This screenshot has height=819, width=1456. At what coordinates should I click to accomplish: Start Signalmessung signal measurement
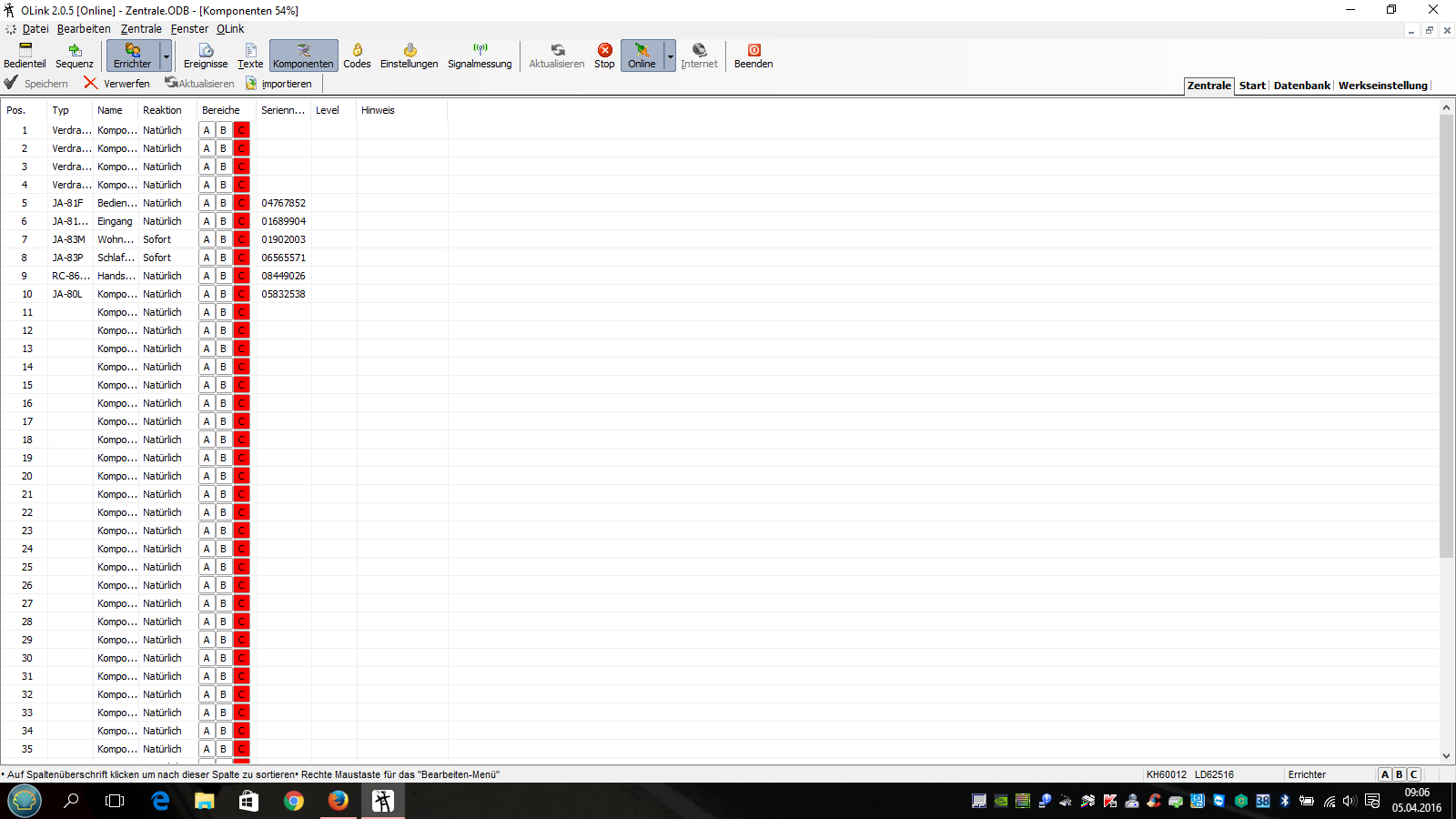(x=480, y=56)
